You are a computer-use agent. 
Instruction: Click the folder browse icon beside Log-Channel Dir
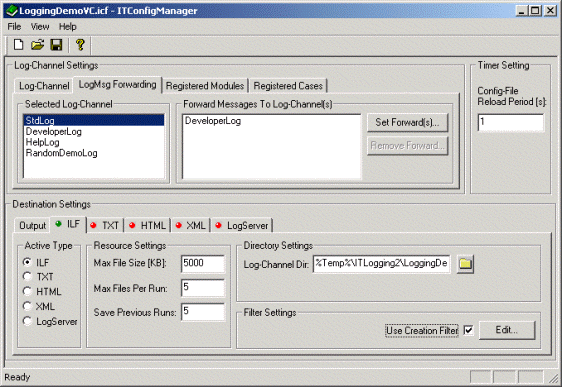tap(465, 264)
